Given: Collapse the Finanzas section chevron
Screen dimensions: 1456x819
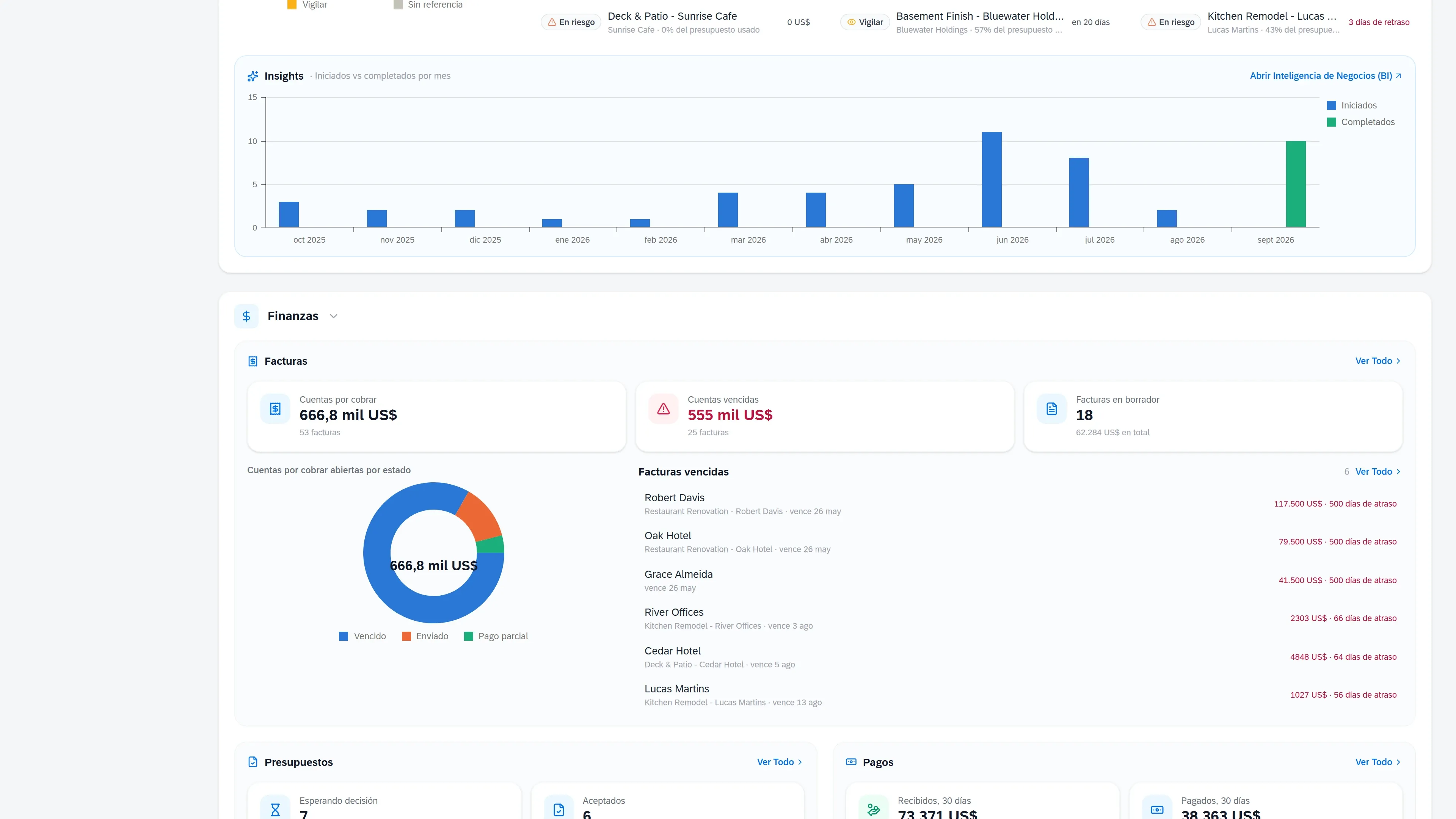Looking at the screenshot, I should click(334, 317).
